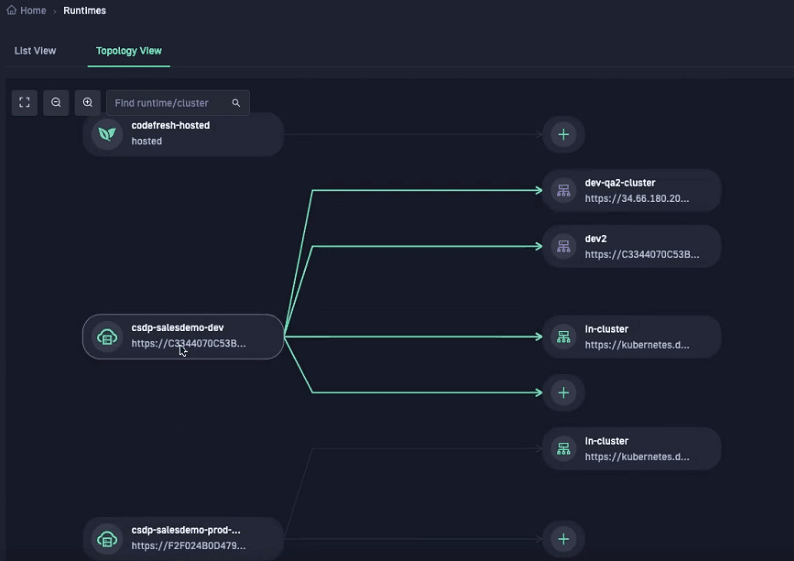Click the dev2 https://C3344070C53B... URL
Viewport: 794px width, 561px height.
642,254
